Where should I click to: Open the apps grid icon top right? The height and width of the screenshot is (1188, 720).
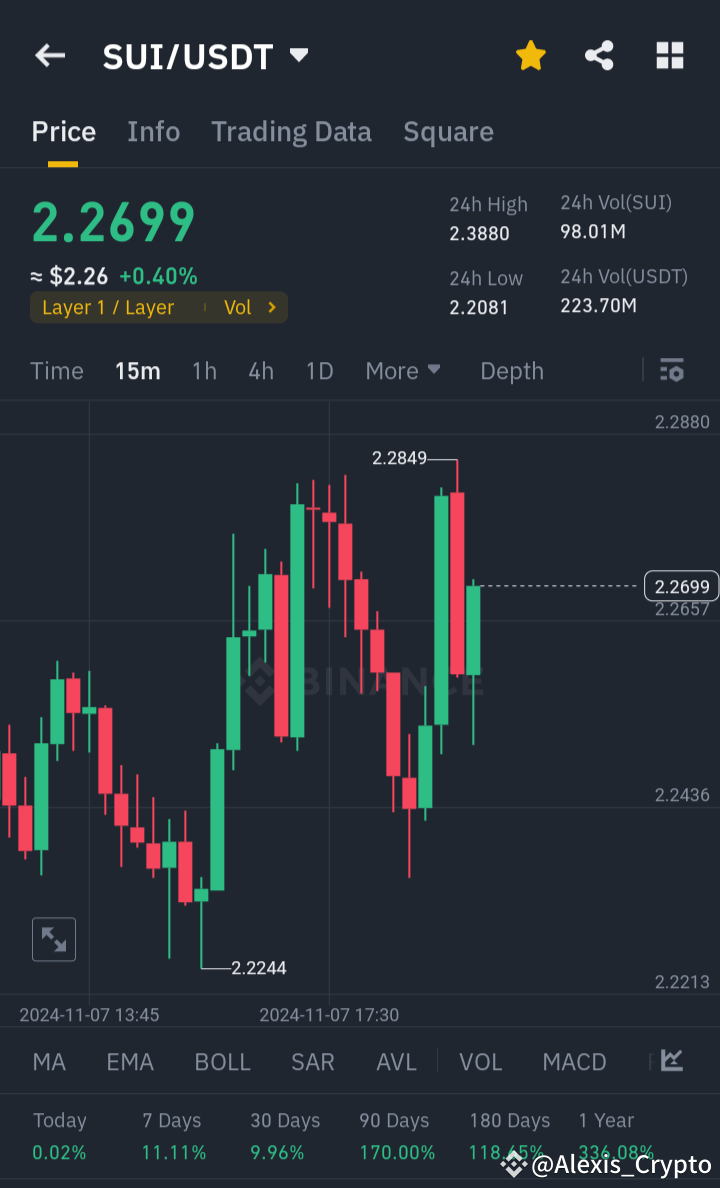click(x=669, y=55)
